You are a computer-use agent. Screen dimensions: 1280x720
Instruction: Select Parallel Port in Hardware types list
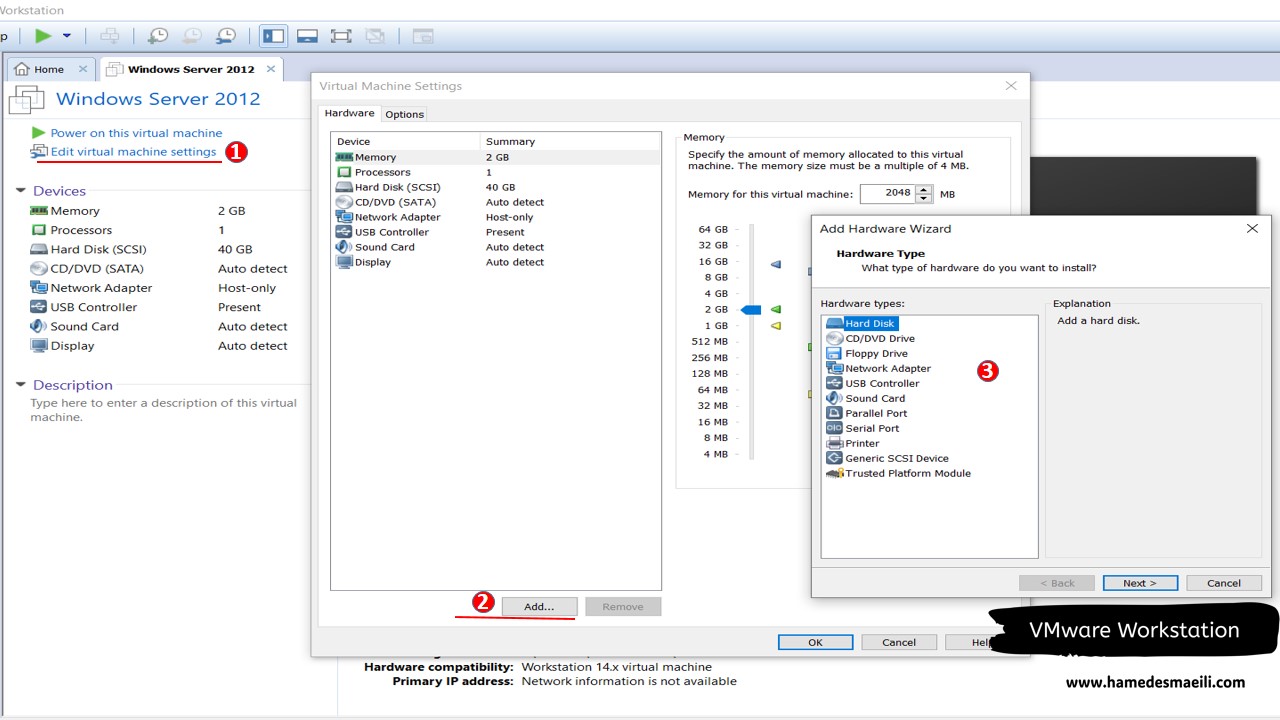(866, 413)
